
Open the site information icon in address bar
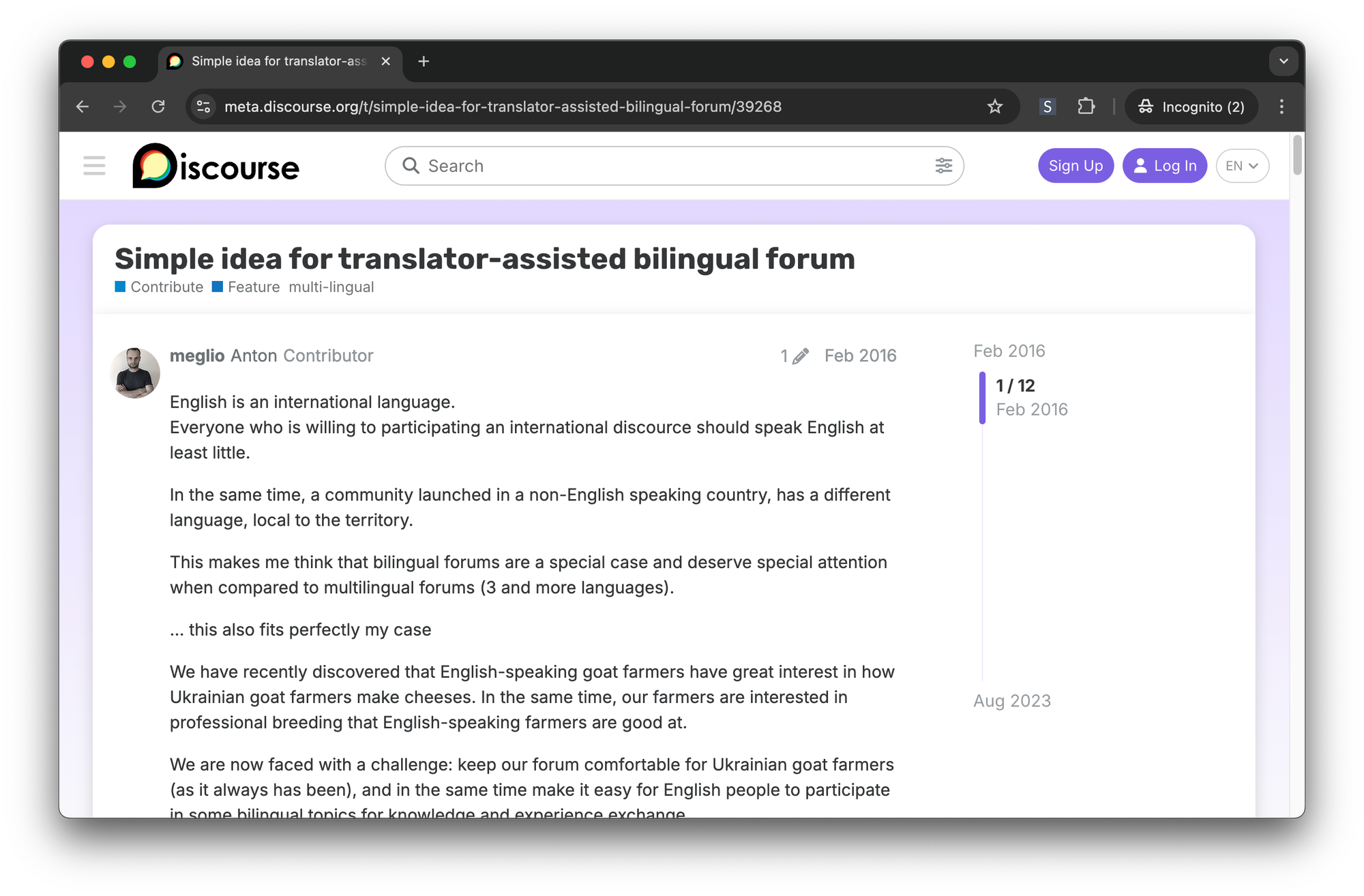coord(202,106)
